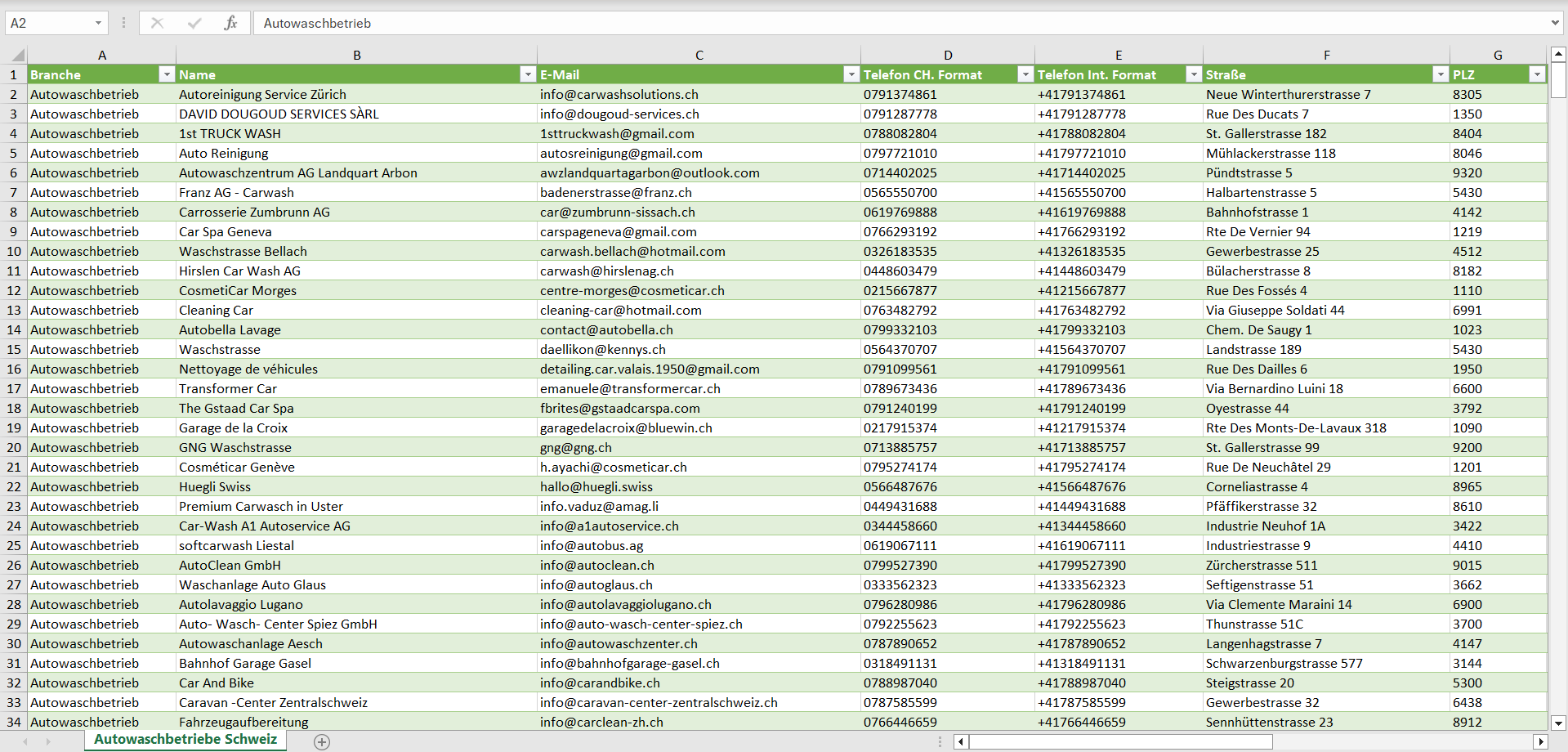Expand the formula bar chevron
Image resolution: width=1568 pixels, height=752 pixels.
1554,23
